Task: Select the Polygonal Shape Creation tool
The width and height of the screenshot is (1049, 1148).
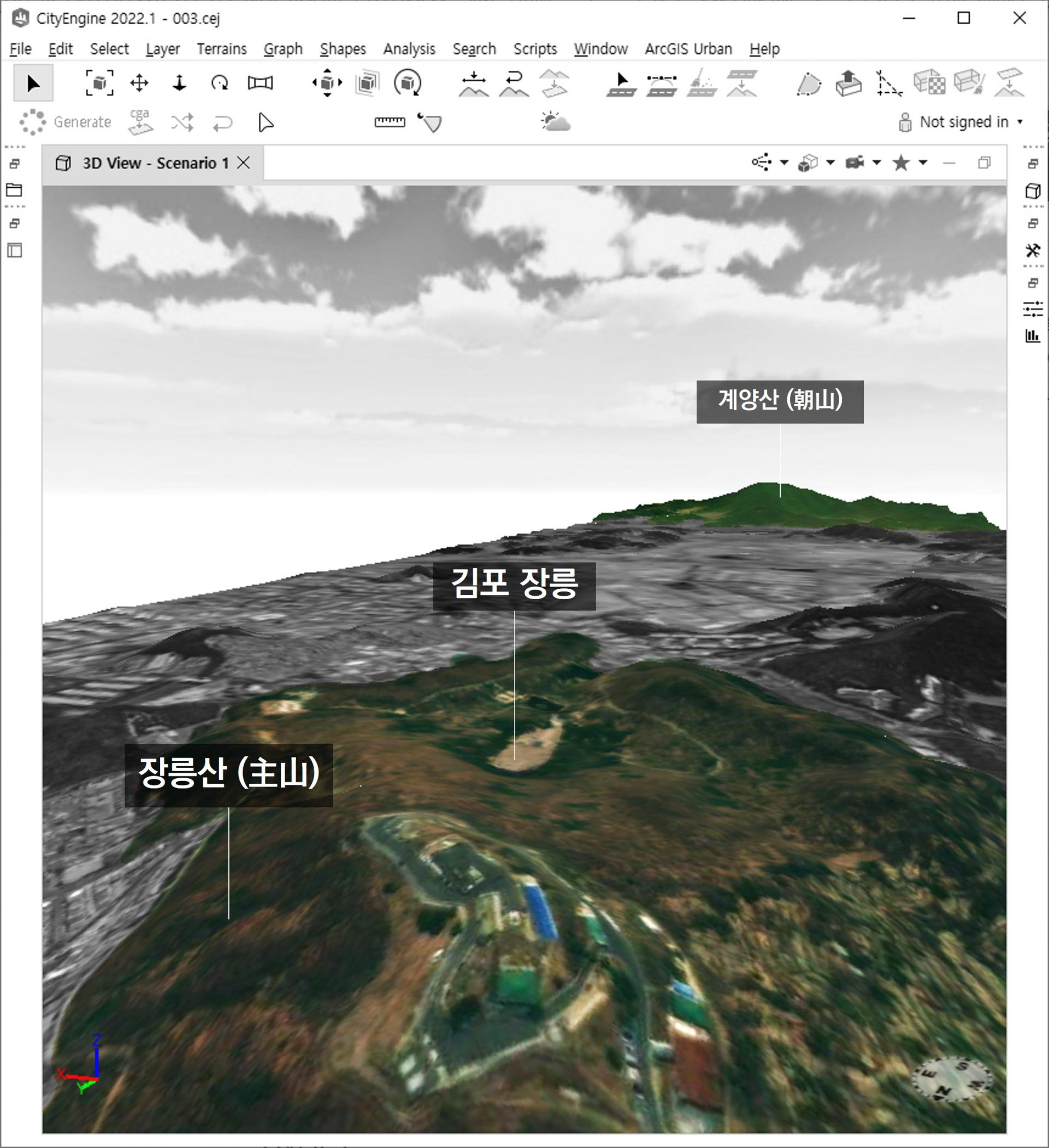Action: click(809, 84)
